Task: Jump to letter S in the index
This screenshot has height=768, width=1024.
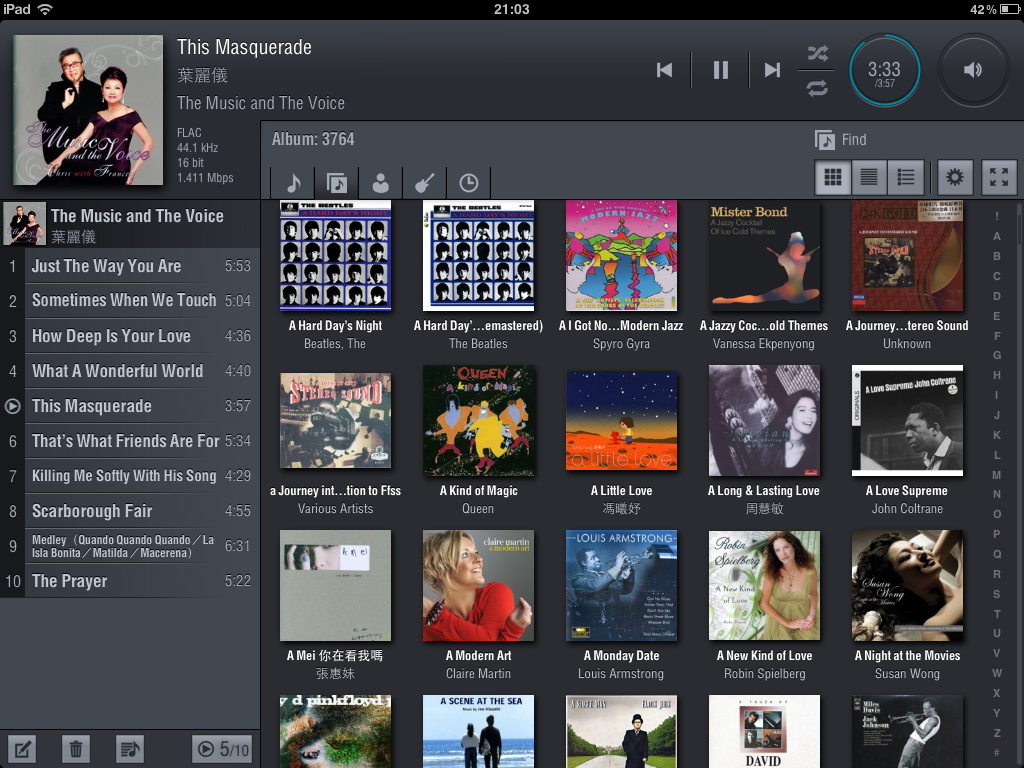Action: 997,594
